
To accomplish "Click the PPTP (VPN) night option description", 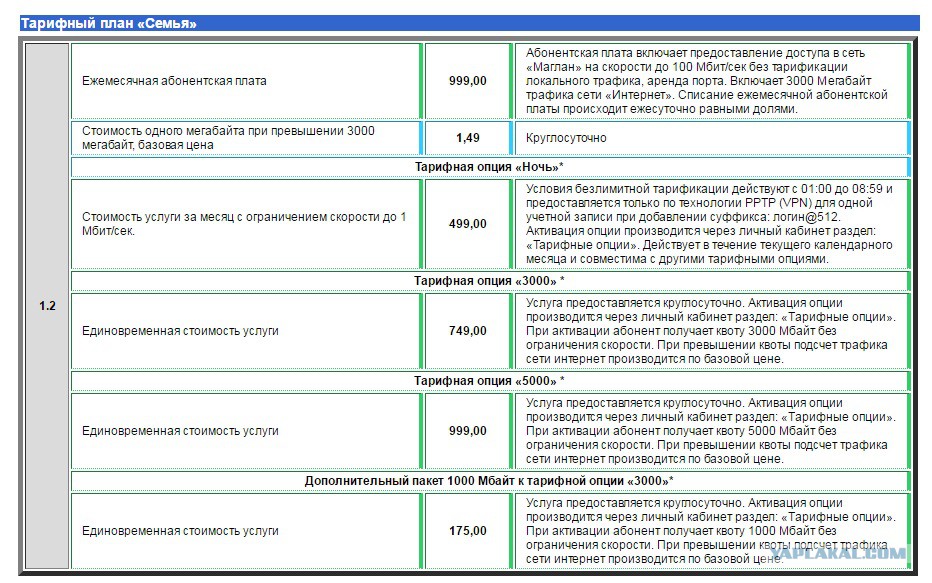I will (711, 224).
